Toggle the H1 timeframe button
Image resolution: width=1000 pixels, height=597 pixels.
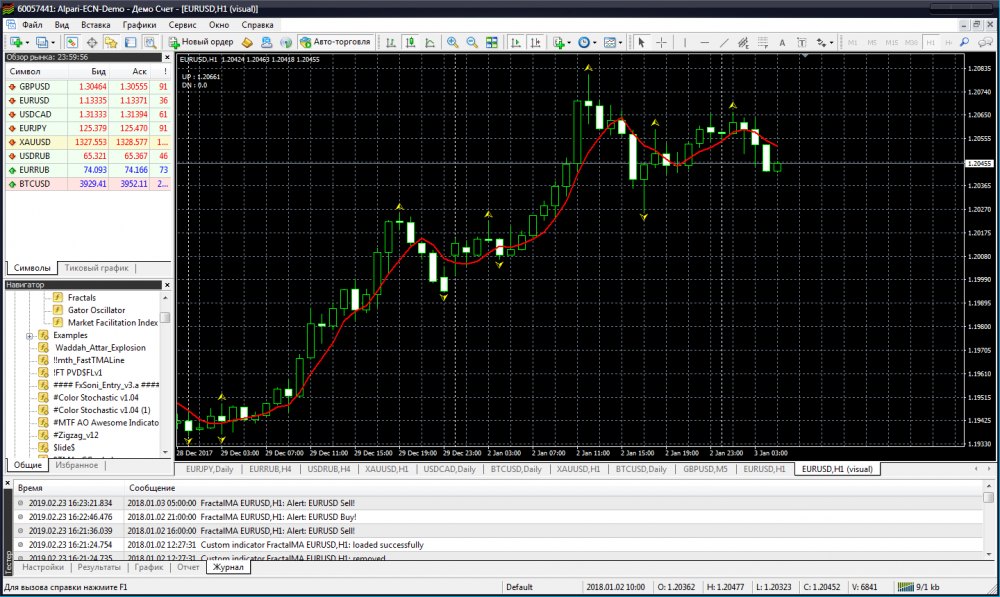click(930, 42)
